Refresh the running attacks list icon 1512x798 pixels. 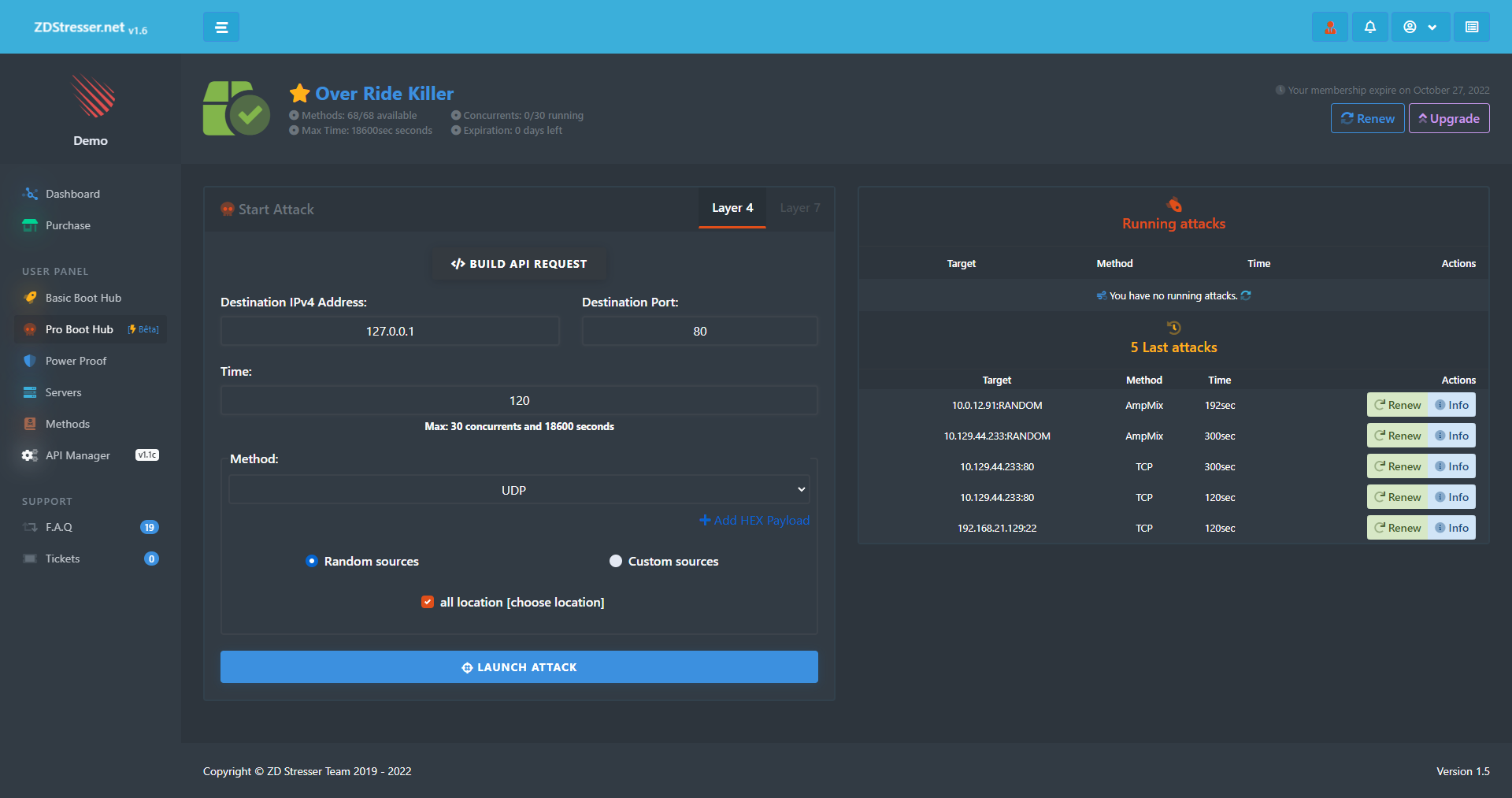[x=1246, y=296]
